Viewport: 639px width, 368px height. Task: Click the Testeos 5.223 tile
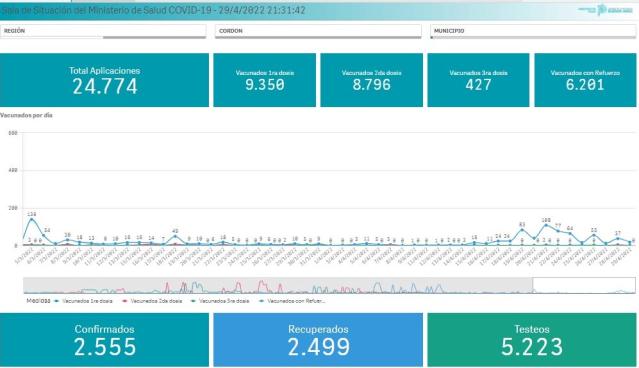(532, 340)
